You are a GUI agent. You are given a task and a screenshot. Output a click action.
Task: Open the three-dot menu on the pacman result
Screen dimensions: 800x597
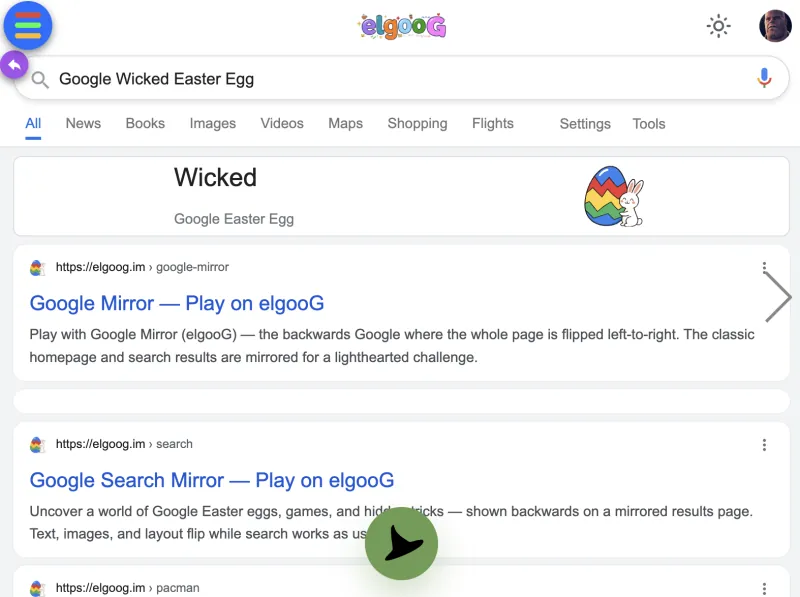765,587
